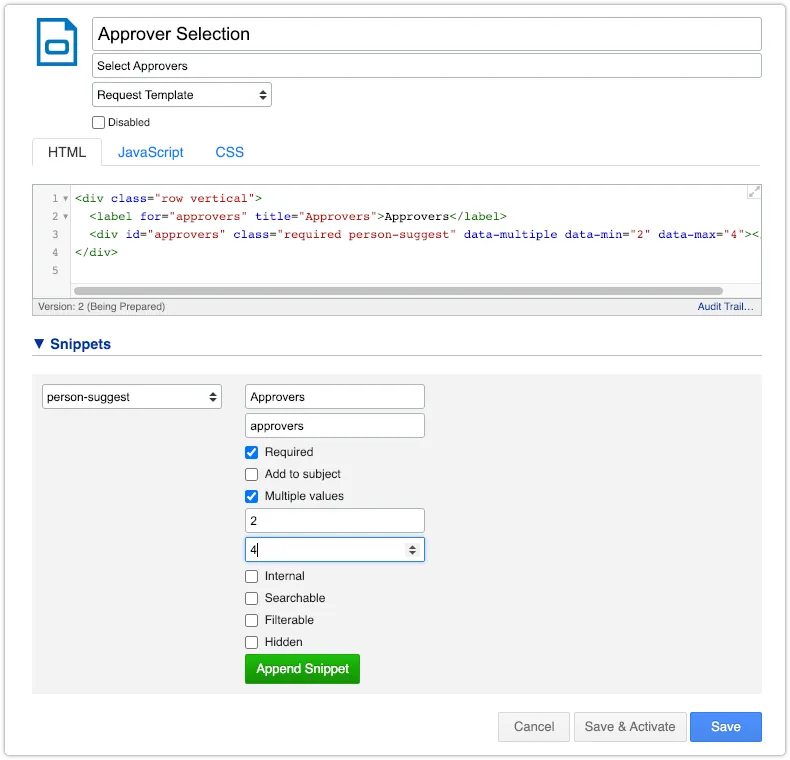Click the Approvers label input field

click(x=335, y=397)
